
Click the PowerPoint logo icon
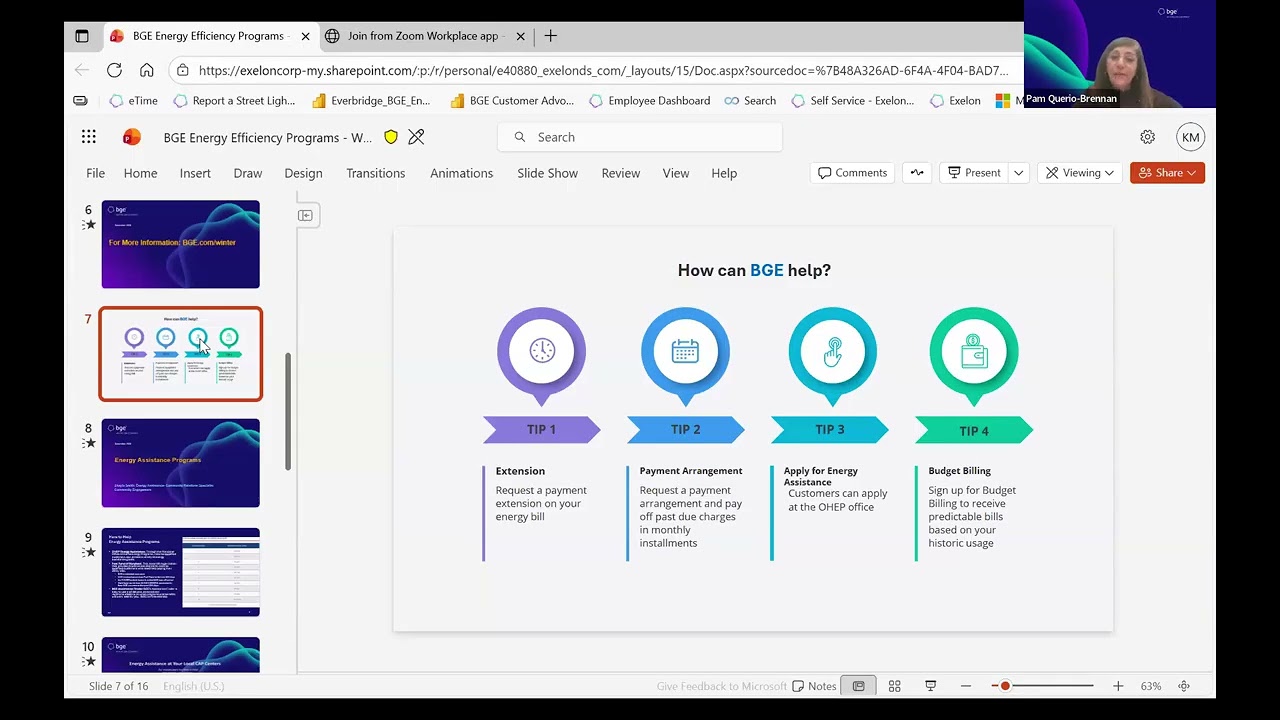[x=131, y=137]
